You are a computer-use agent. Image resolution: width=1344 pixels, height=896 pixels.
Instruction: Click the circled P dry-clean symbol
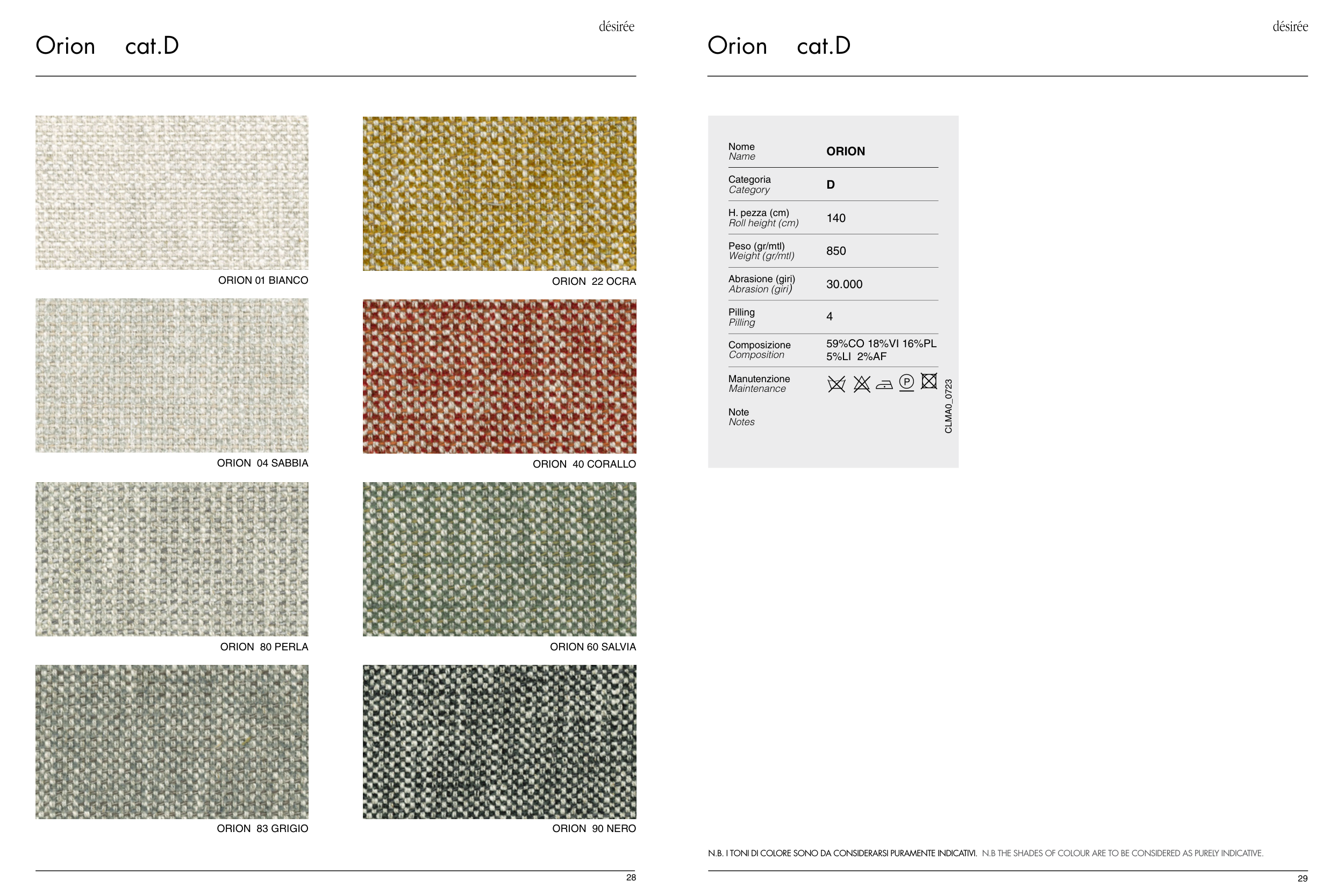906,382
